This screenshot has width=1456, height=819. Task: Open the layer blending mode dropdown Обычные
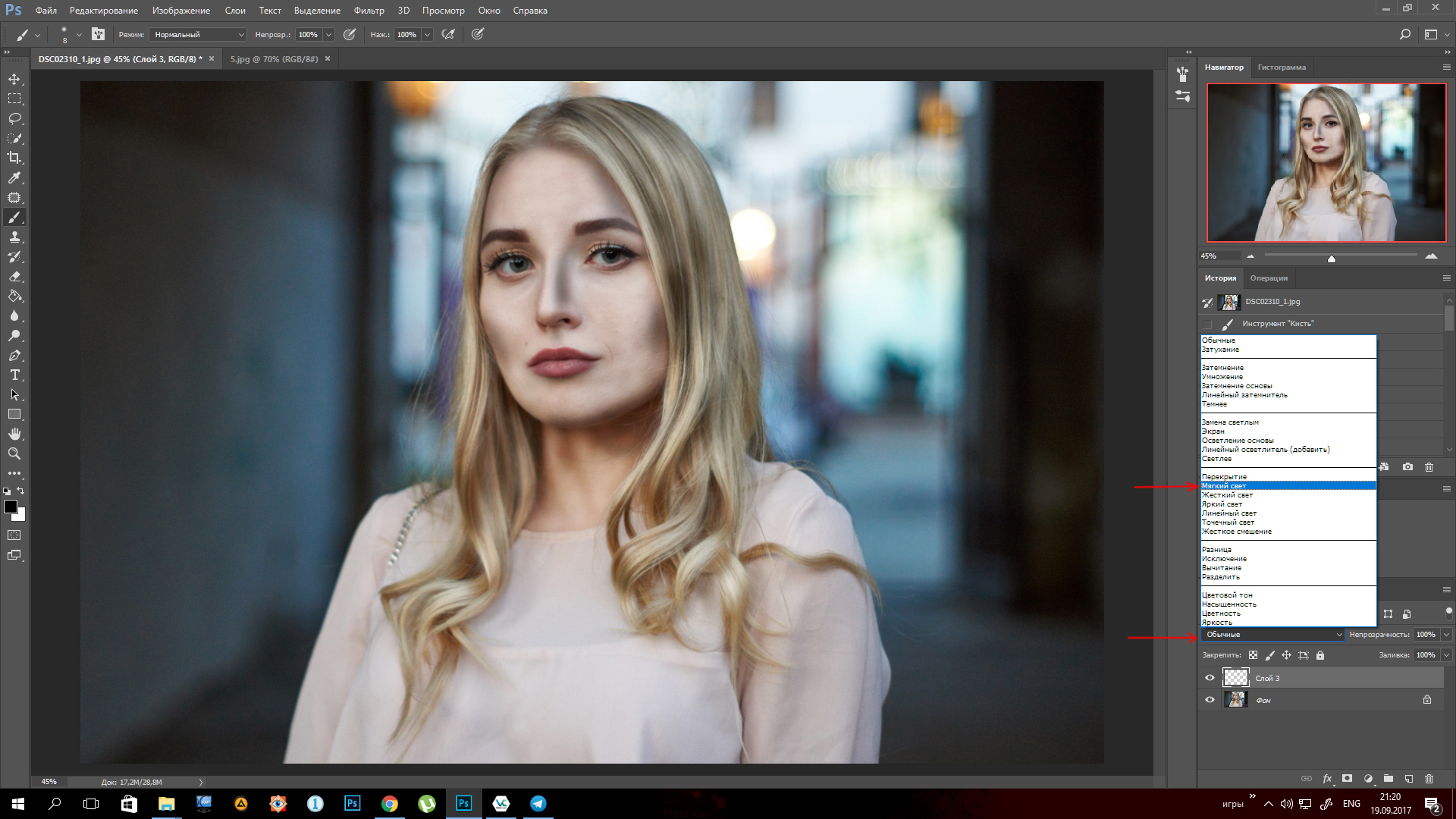click(1272, 635)
